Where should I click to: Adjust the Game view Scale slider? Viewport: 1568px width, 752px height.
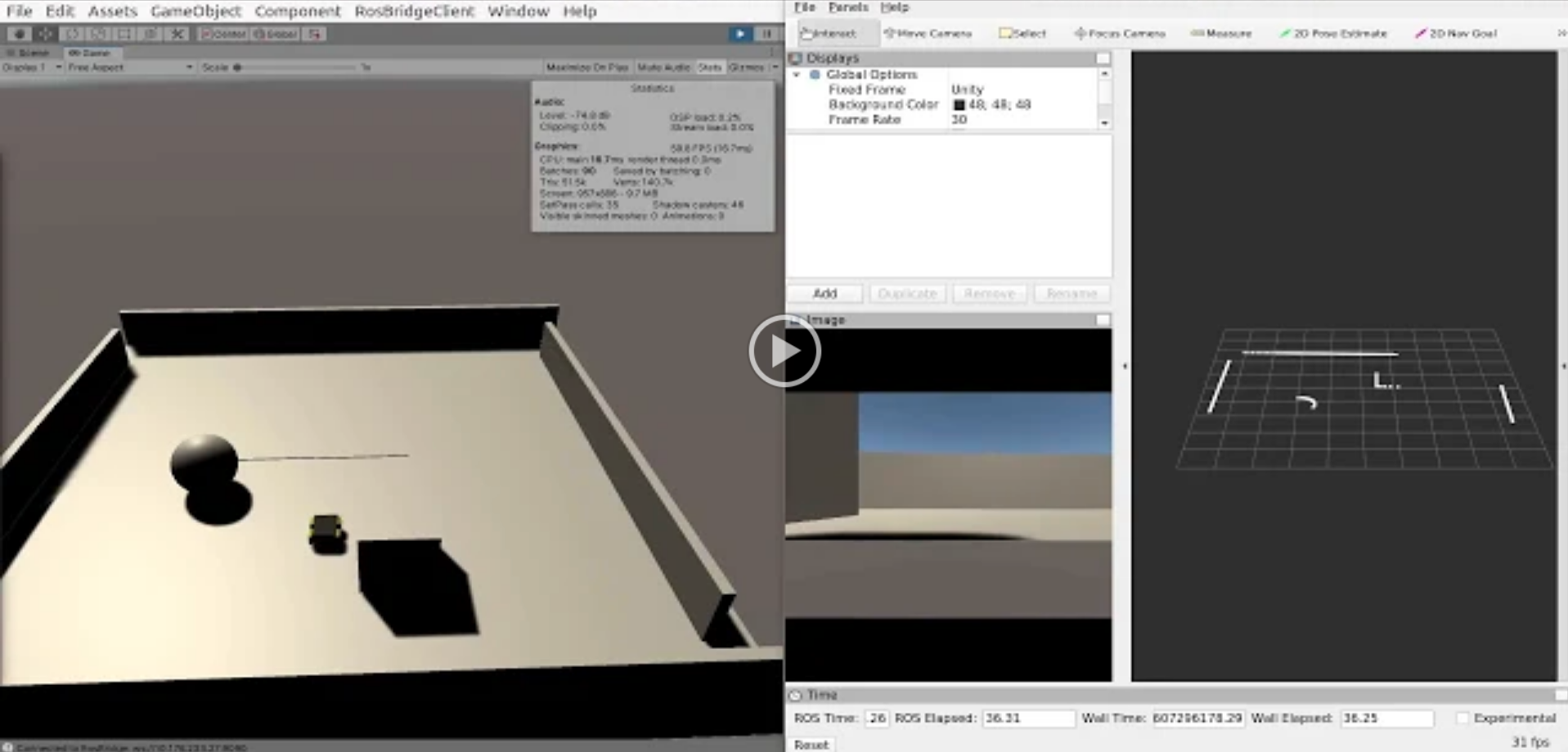point(294,67)
